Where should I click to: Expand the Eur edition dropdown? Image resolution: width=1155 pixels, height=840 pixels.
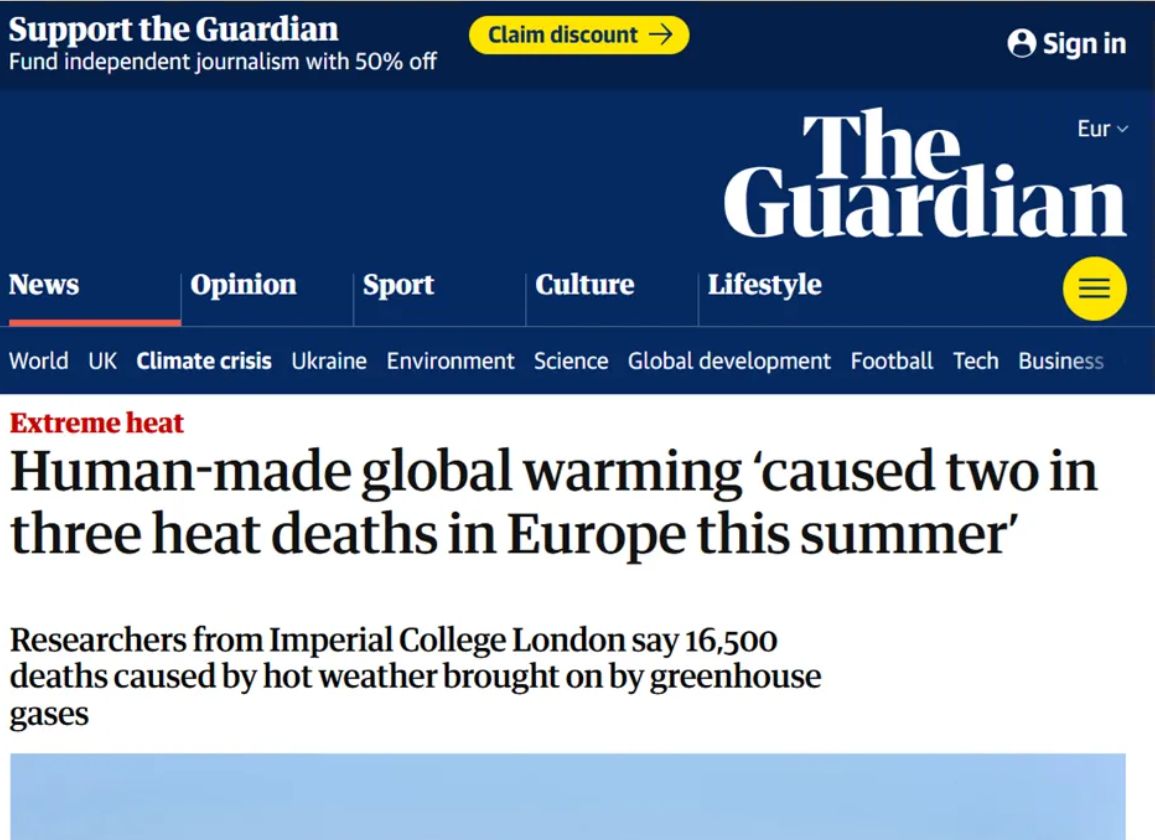1102,129
